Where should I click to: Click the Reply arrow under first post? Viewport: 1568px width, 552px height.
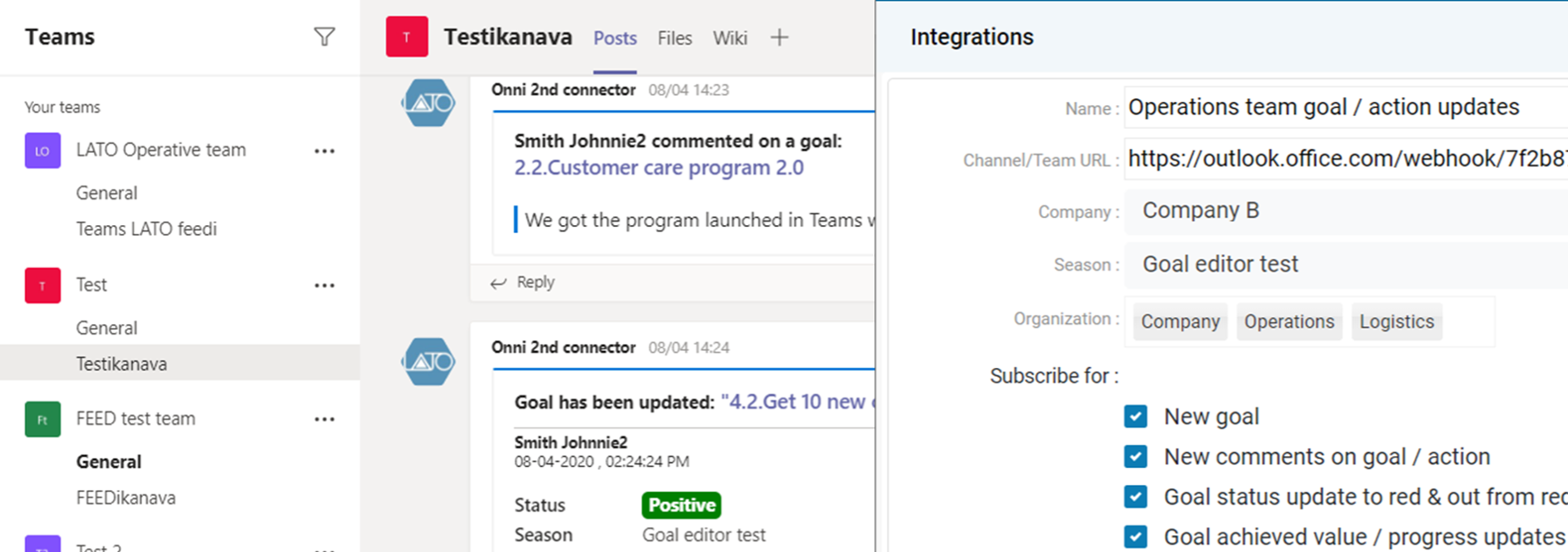(499, 283)
